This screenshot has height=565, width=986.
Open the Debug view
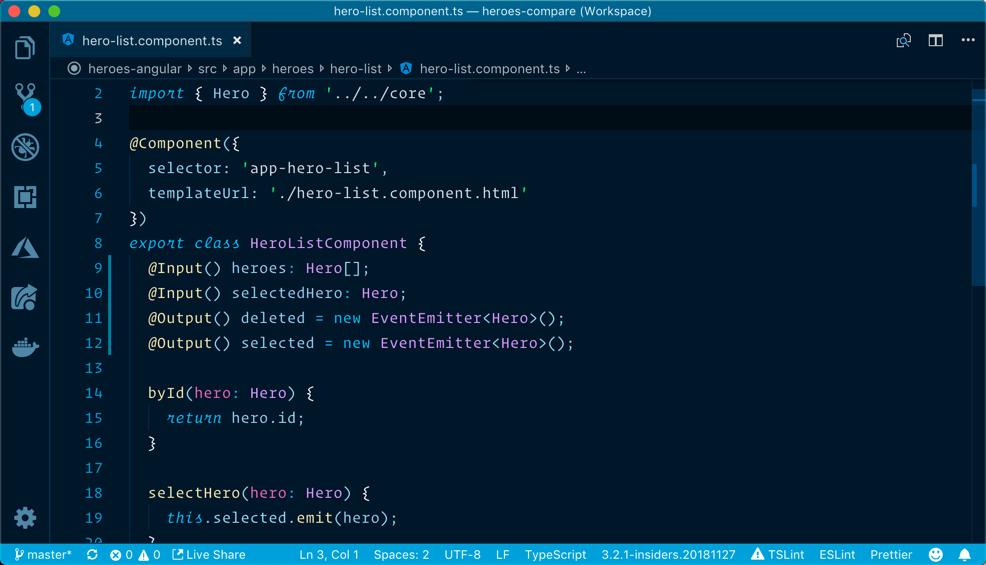(x=25, y=147)
